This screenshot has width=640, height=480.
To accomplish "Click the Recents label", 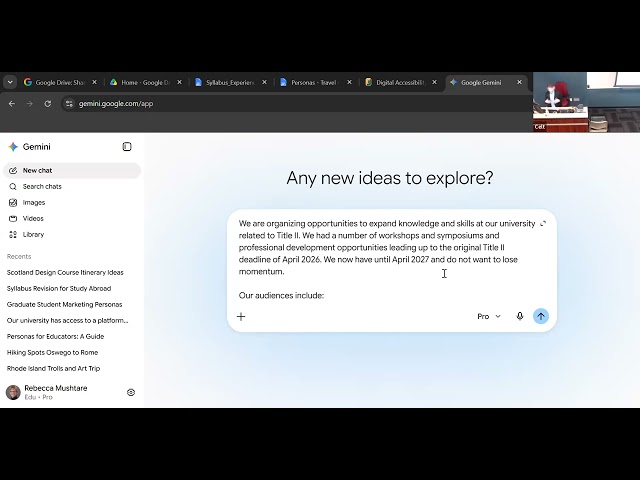I will pyautogui.click(x=19, y=256).
